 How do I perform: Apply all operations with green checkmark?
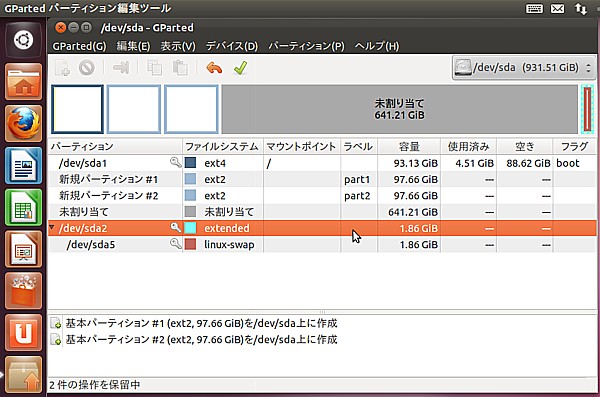pos(241,68)
